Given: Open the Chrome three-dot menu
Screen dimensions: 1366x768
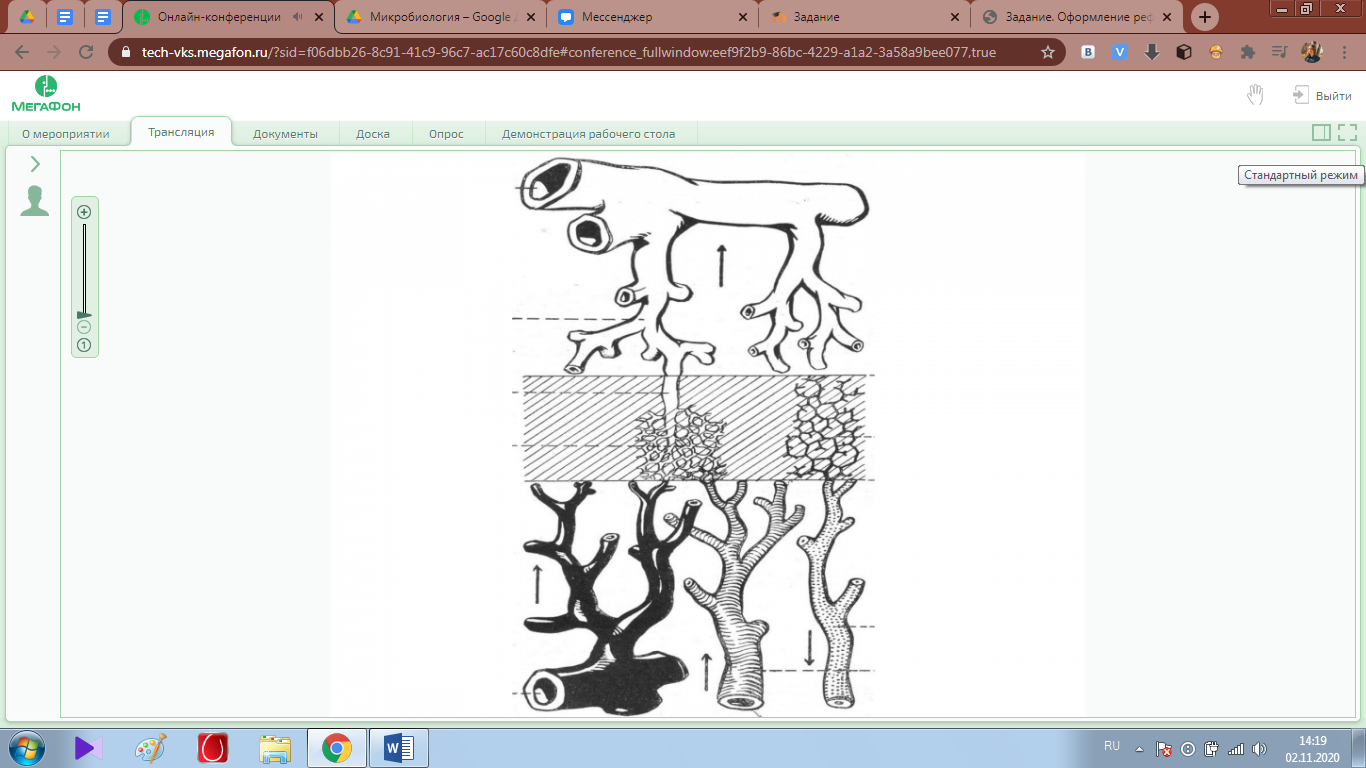Looking at the screenshot, I should [x=1345, y=52].
